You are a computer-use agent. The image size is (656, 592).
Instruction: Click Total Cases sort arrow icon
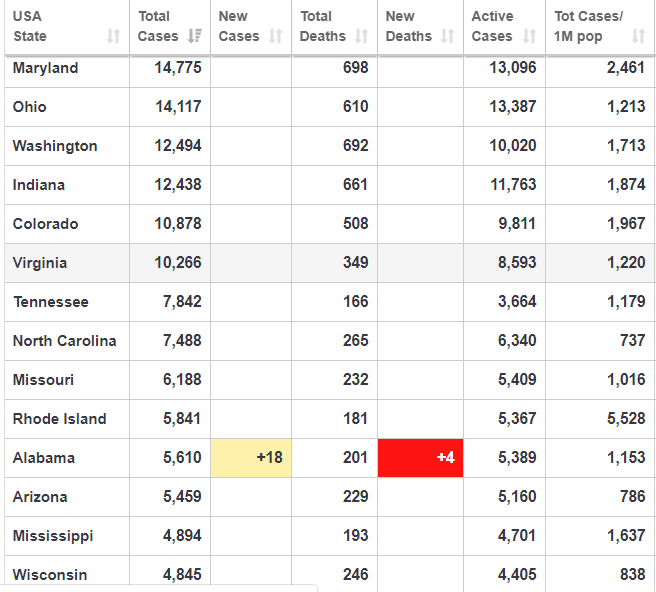coord(195,36)
